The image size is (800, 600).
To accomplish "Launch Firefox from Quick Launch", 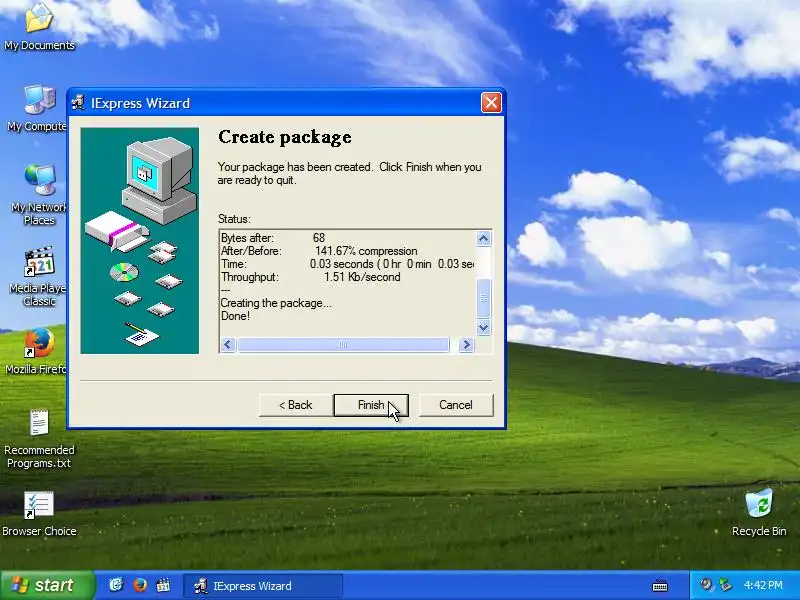I will pyautogui.click(x=140, y=585).
